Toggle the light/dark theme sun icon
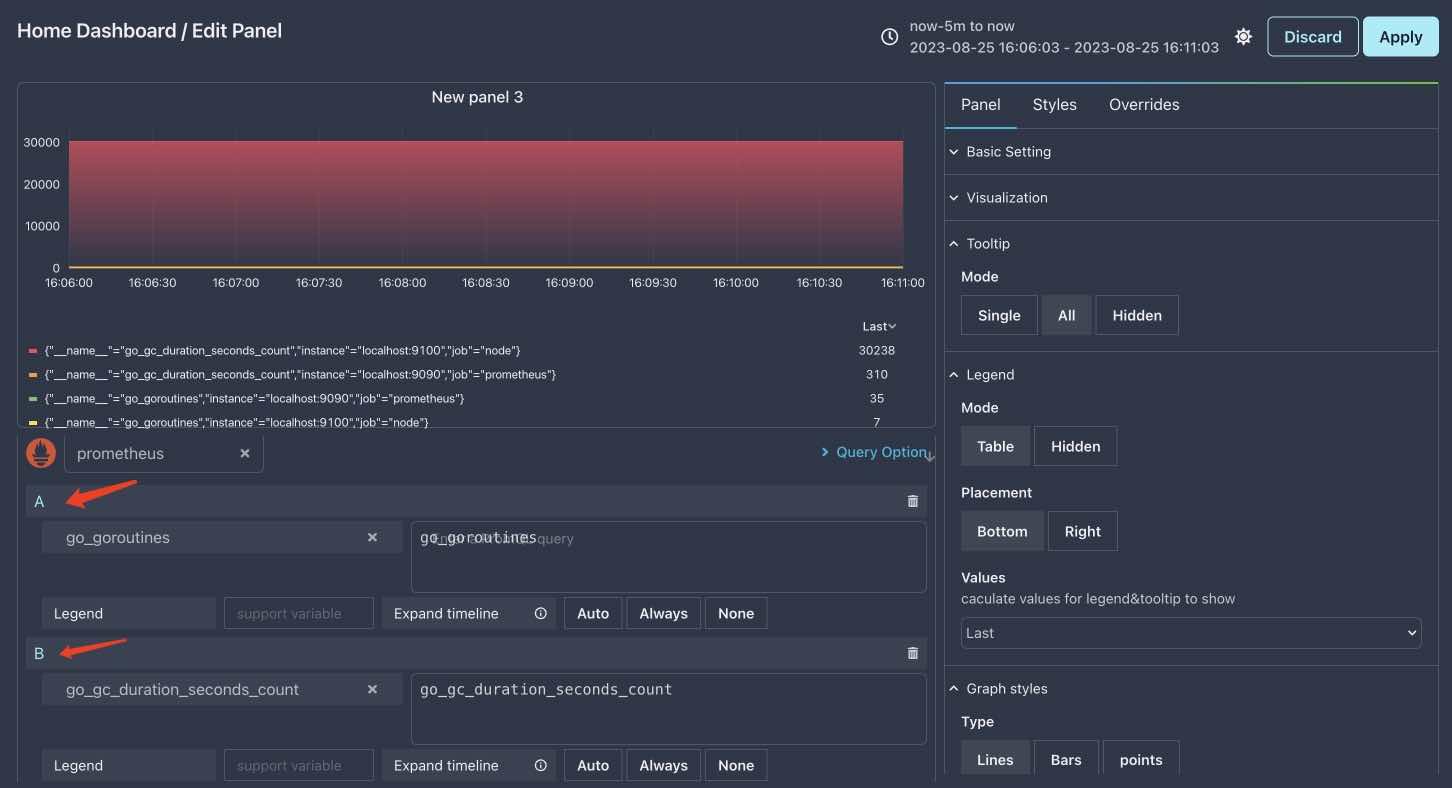This screenshot has width=1452, height=788. [x=1243, y=37]
